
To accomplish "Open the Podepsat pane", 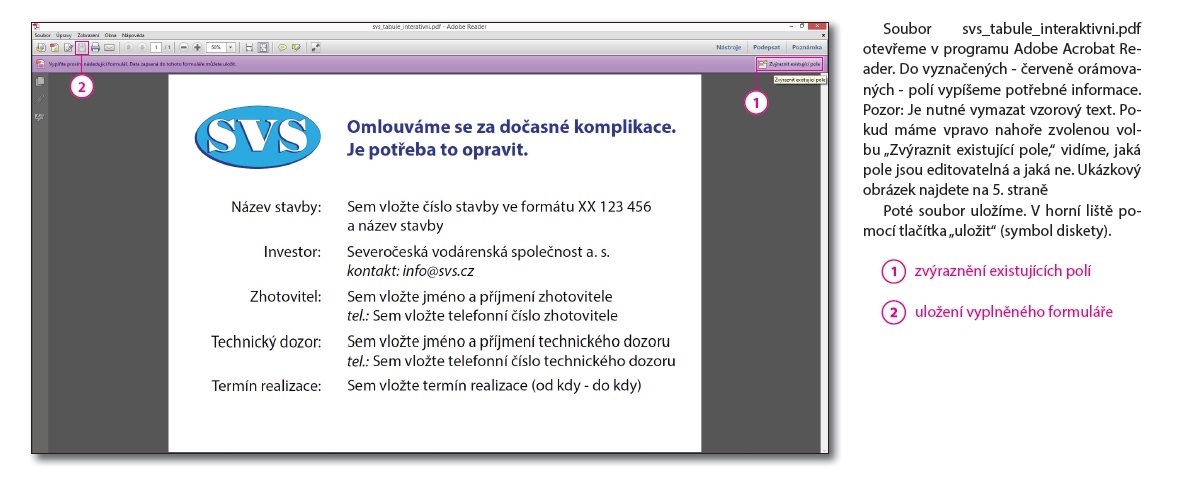I will coord(766,47).
